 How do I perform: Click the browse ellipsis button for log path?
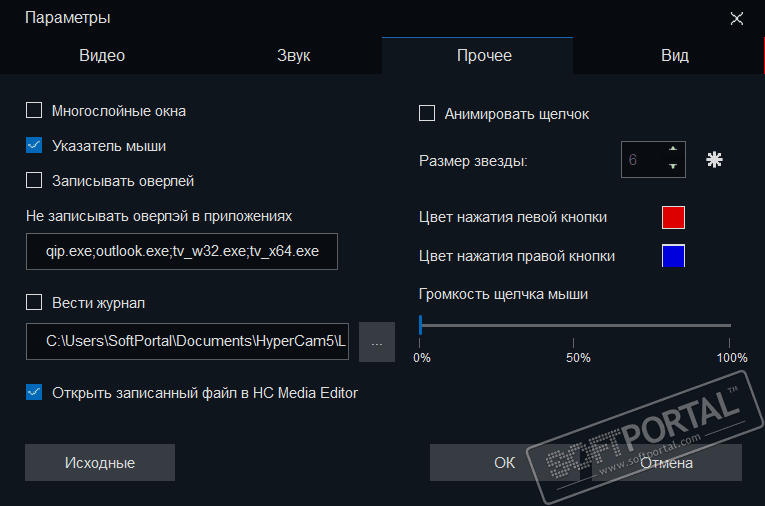377,342
